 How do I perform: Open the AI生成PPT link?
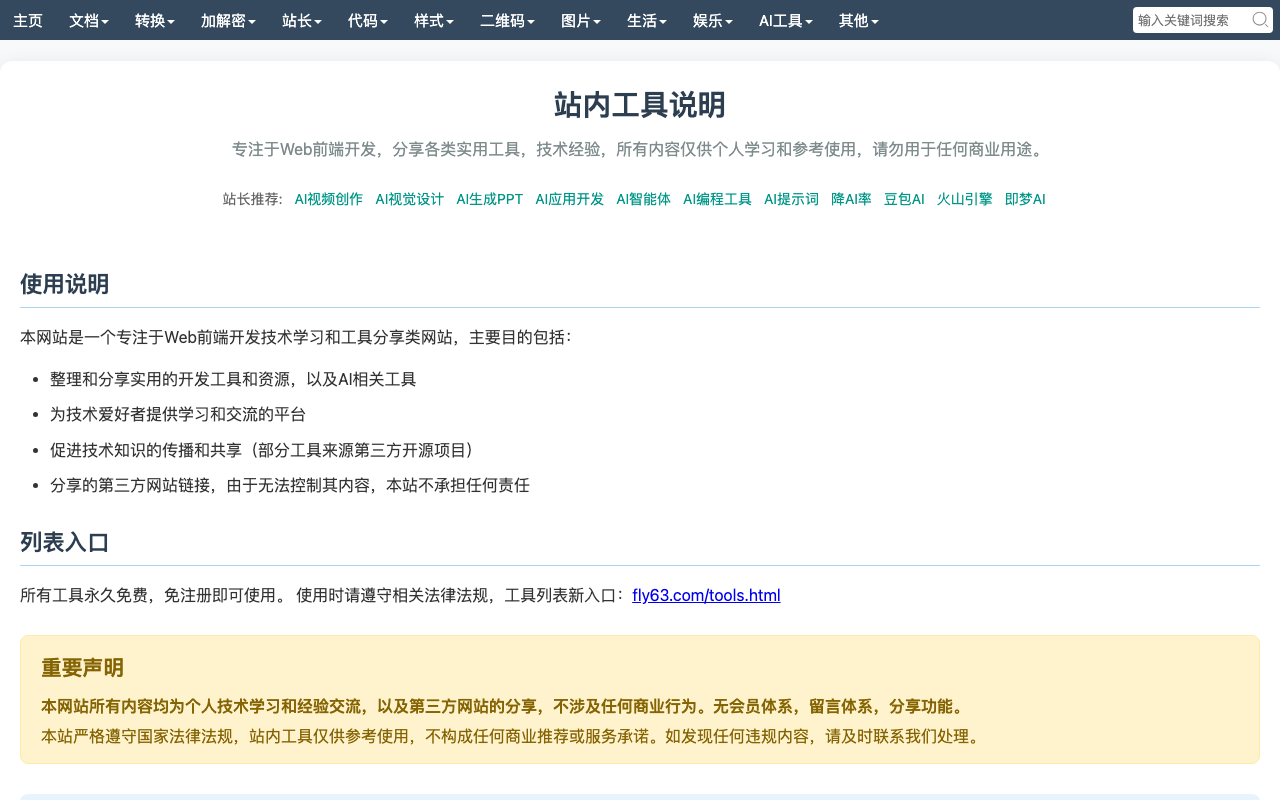(490, 199)
